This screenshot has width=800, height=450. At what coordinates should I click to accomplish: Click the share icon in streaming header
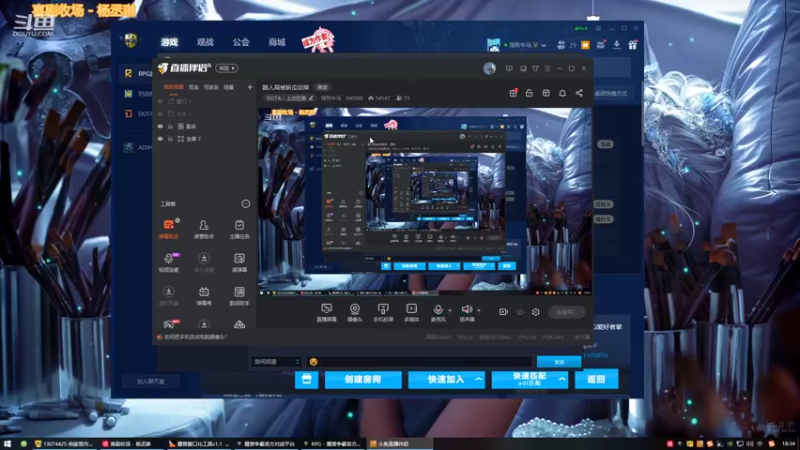(579, 93)
